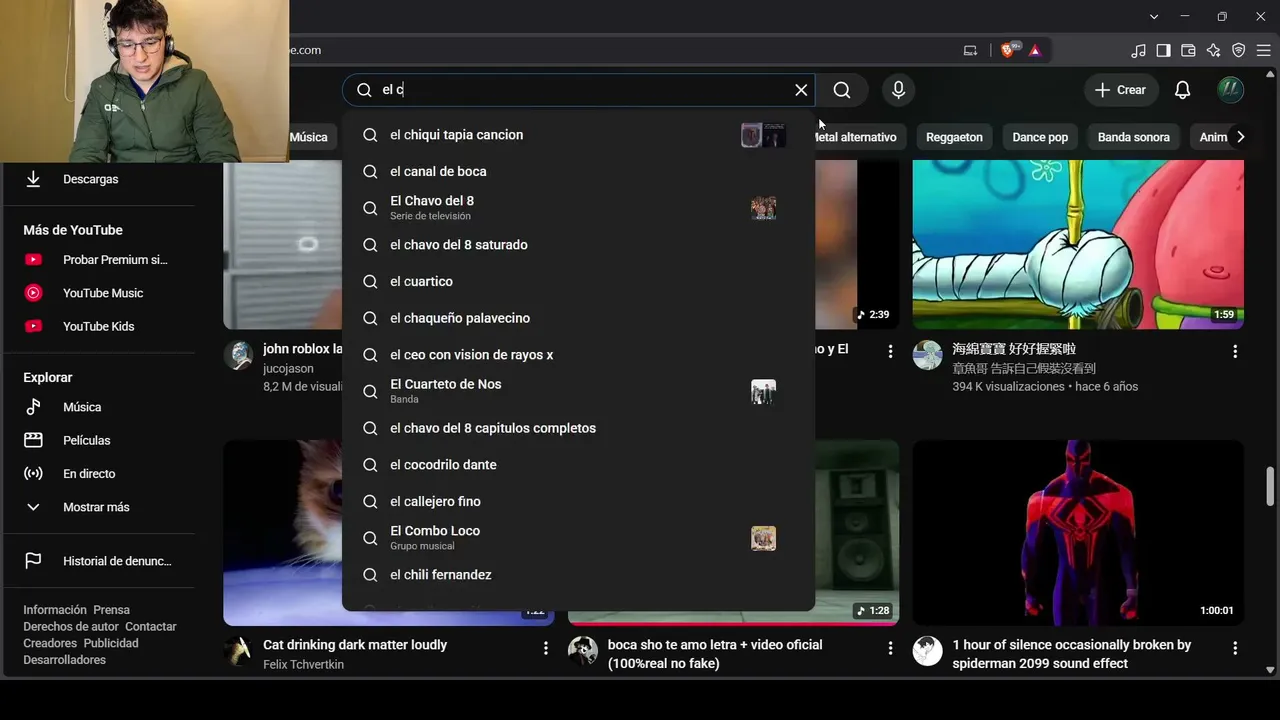Open the browser tab search chevron
This screenshot has width=1280, height=720.
pos(1154,16)
